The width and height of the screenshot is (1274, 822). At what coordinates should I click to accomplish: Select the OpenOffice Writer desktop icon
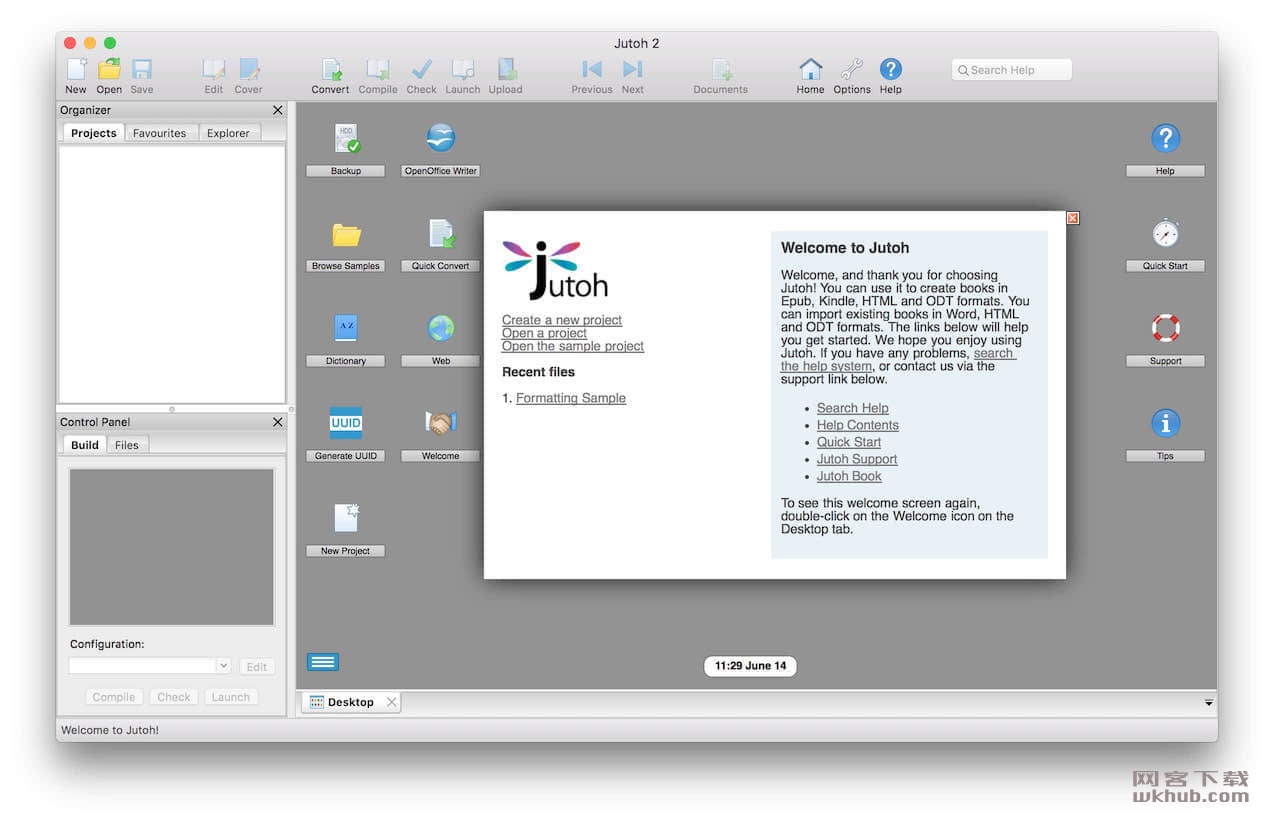(x=441, y=138)
